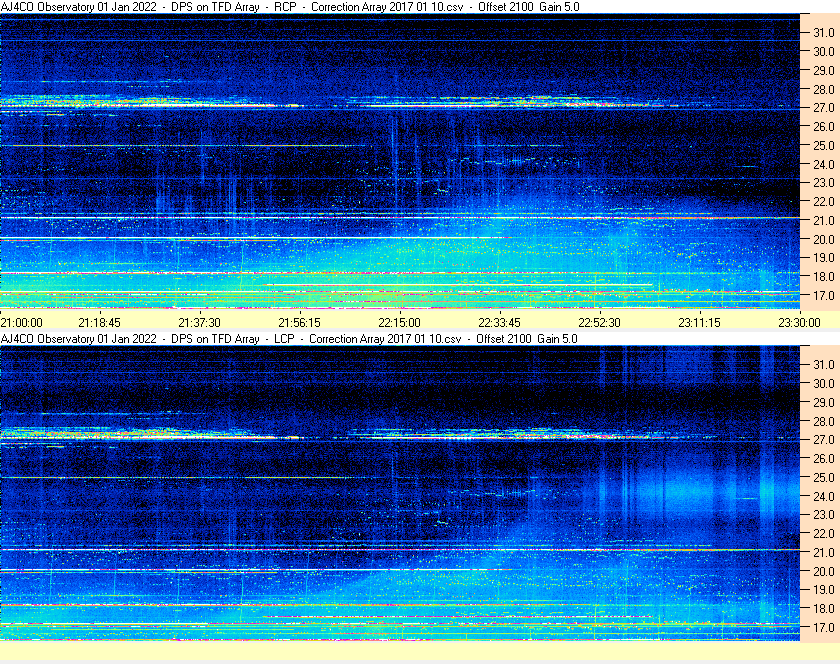The height and width of the screenshot is (664, 840).
Task: Select the 26.0 frequency label on LCP plot
Action: tap(824, 459)
